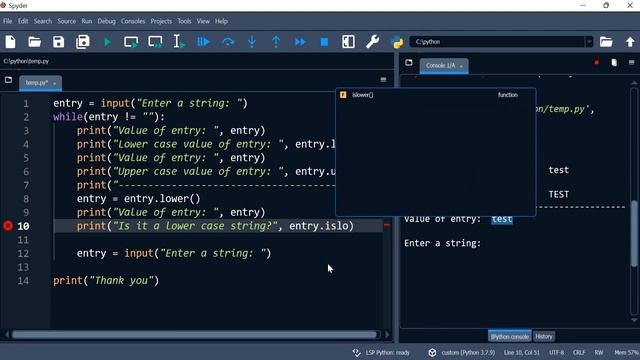Viewport: 640px width, 360px height.
Task: Open editor tab browser icon
Action: (x=9, y=80)
